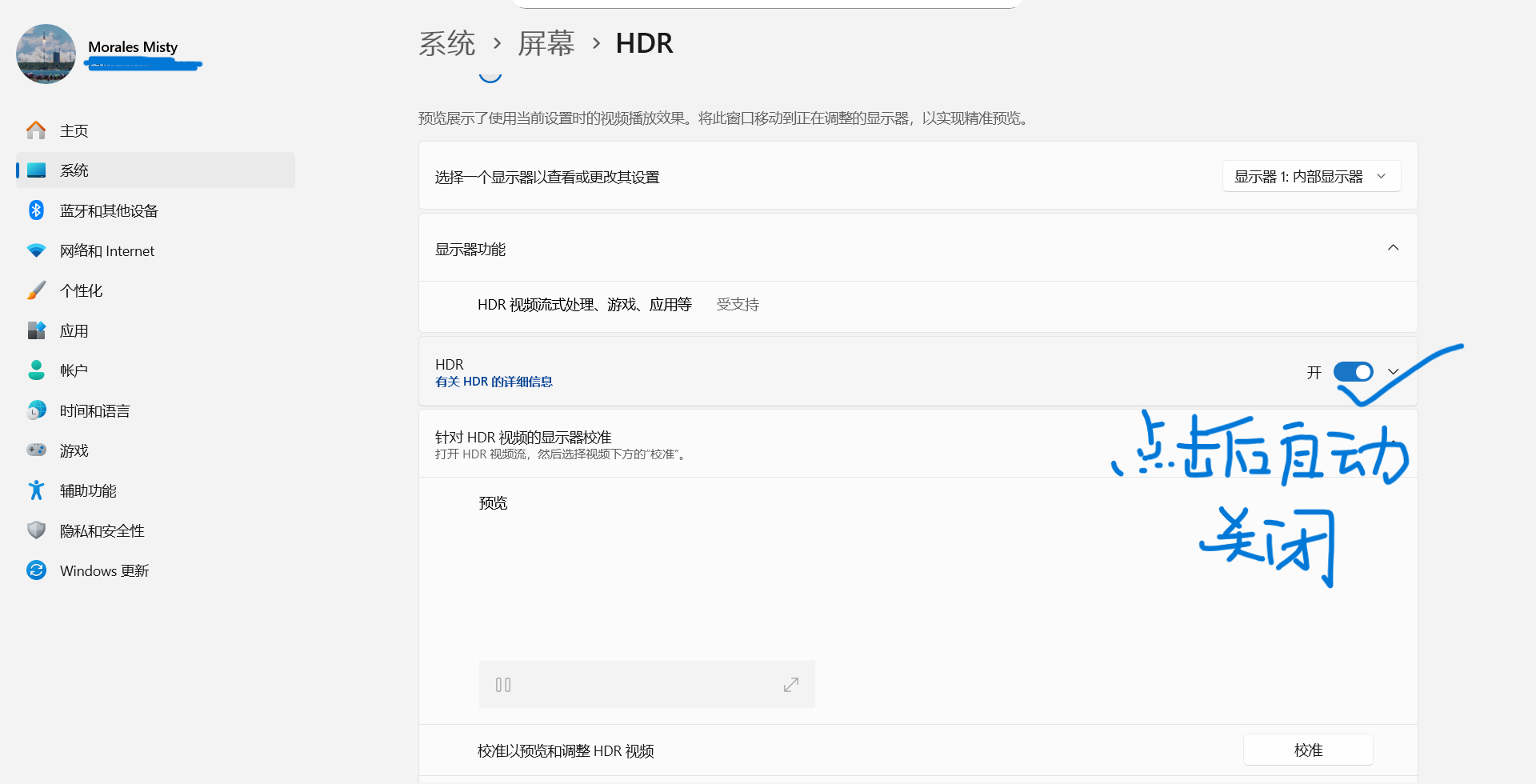Open 帐户 settings page
Screen dimensions: 1536x784
point(156,370)
